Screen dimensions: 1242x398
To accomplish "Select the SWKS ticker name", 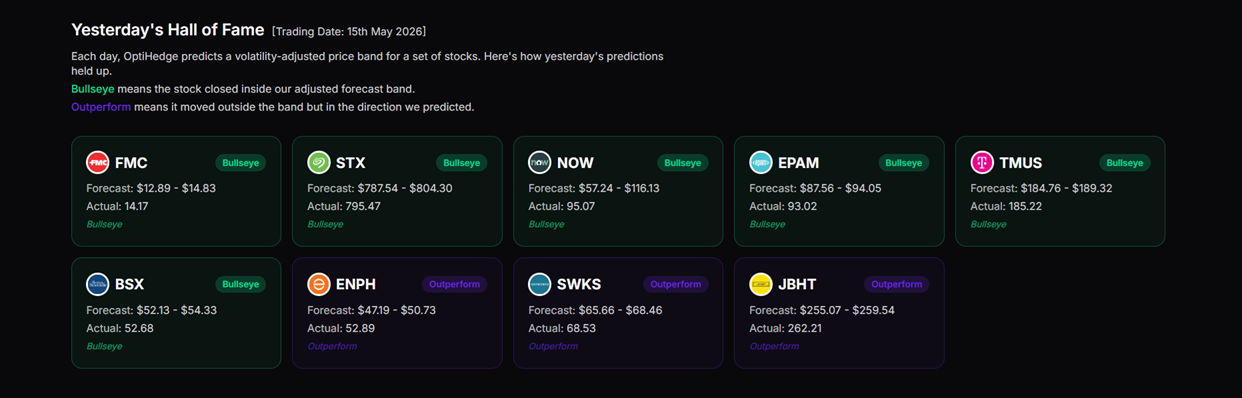I will point(579,284).
